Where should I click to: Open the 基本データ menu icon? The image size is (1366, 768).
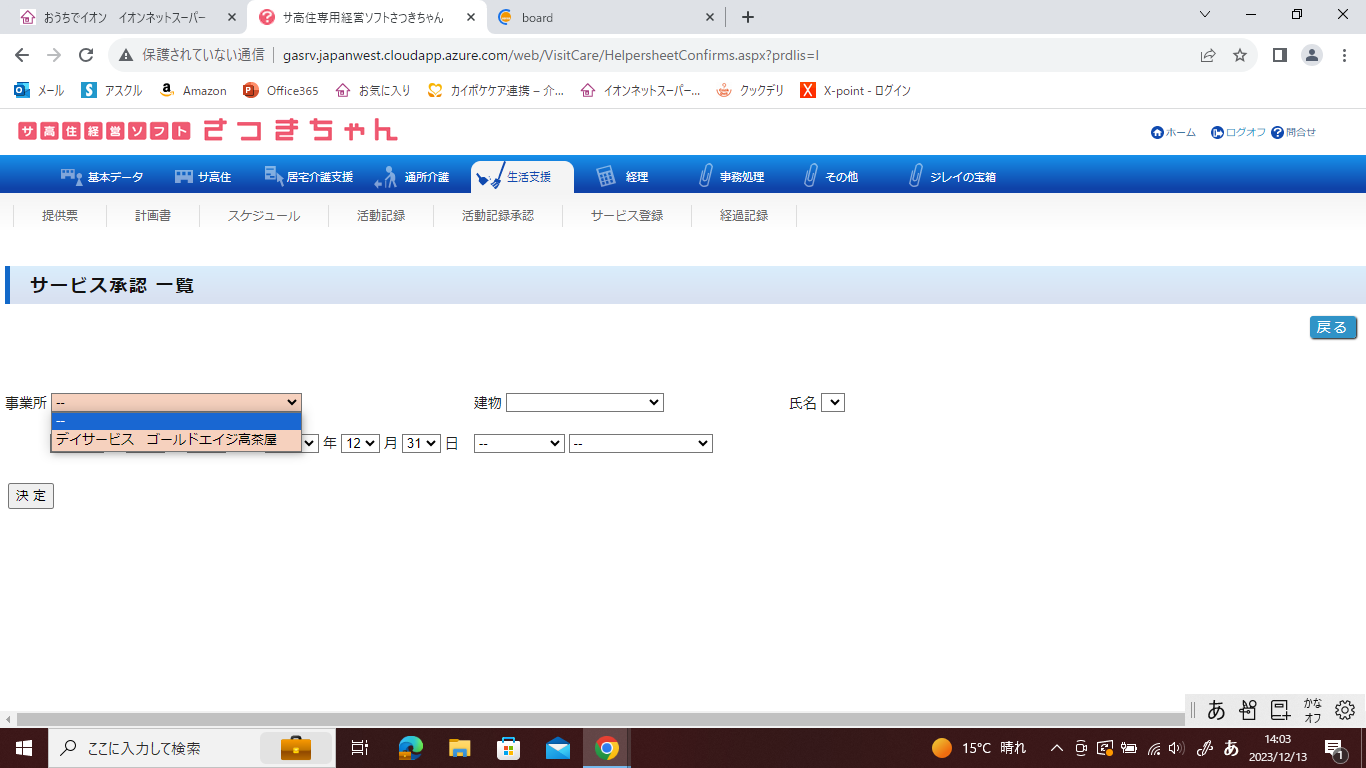72,177
